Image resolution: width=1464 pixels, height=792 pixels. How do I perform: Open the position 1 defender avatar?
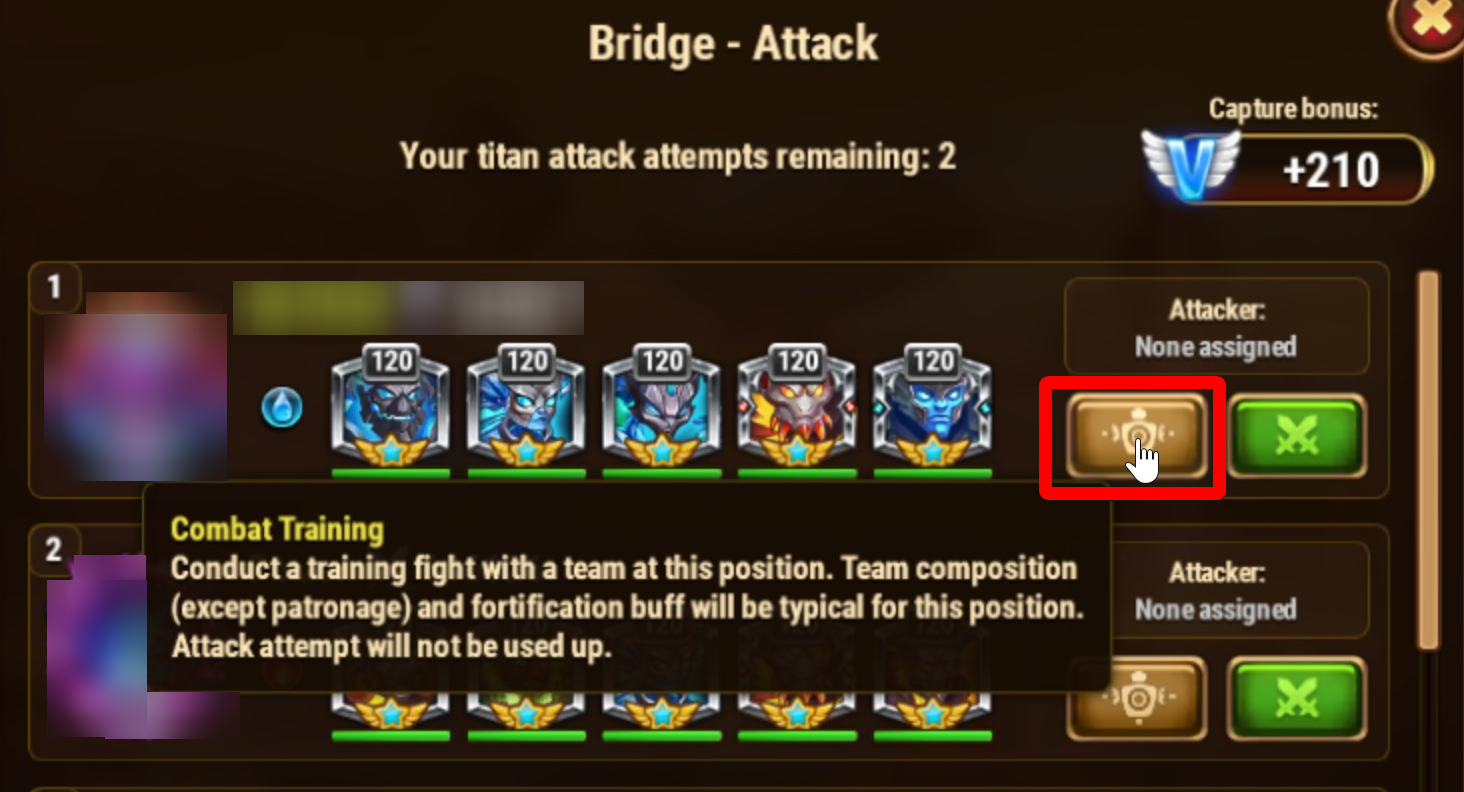(x=135, y=388)
